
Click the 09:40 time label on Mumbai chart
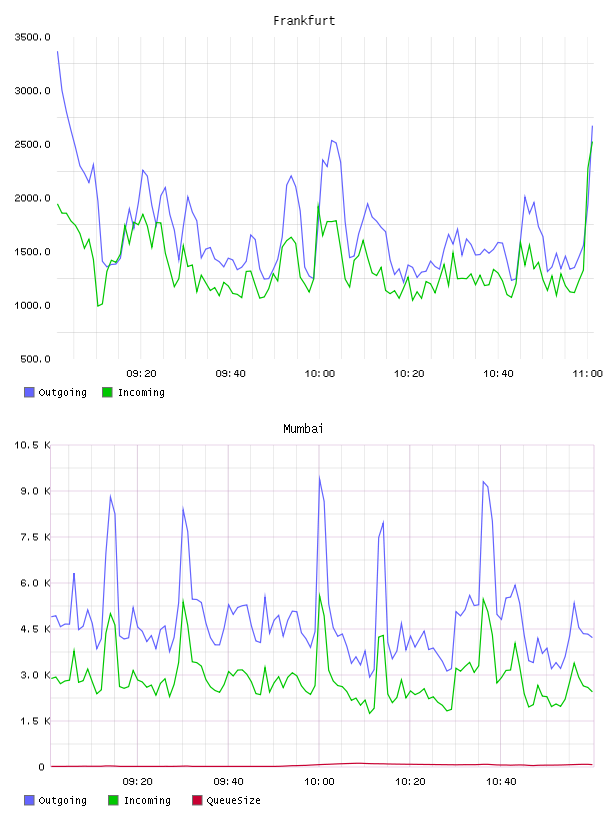(229, 782)
